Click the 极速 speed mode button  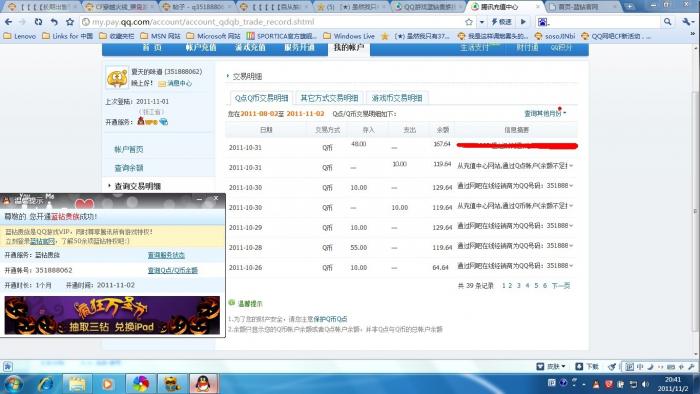(x=501, y=22)
